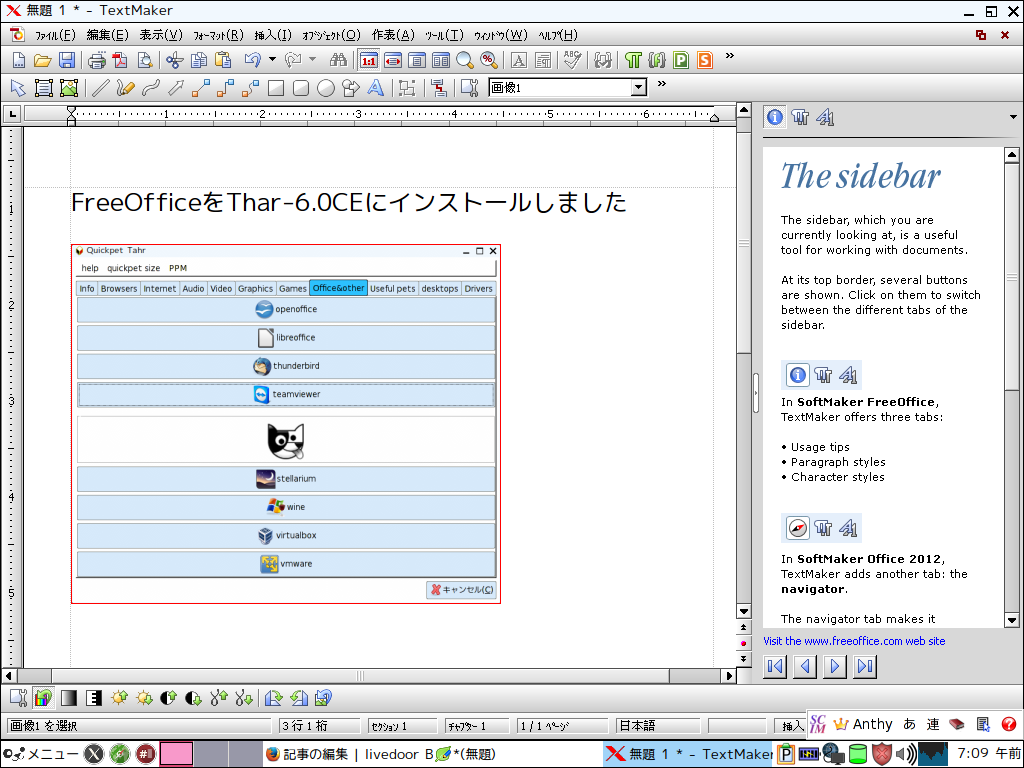This screenshot has height=768, width=1024.
Task: Toggle picture color mode in picture toolbar
Action: 44,698
